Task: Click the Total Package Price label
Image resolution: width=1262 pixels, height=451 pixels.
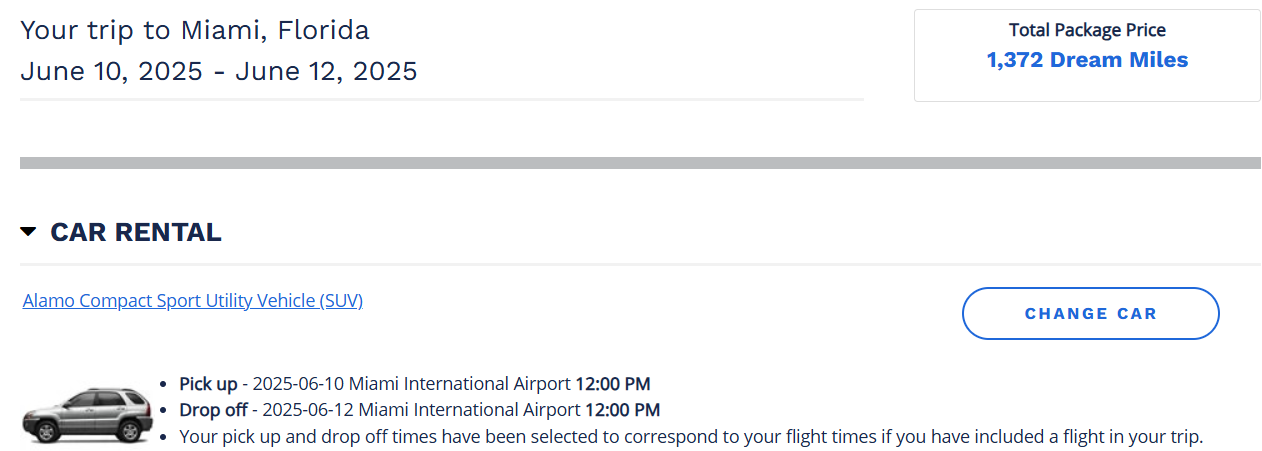Action: coord(1087,30)
